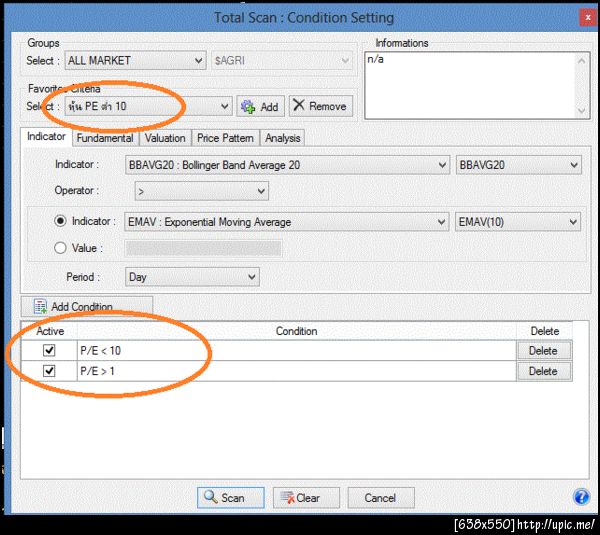Delete the P/E > 1 condition
Viewport: 600px width, 535px height.
point(544,371)
